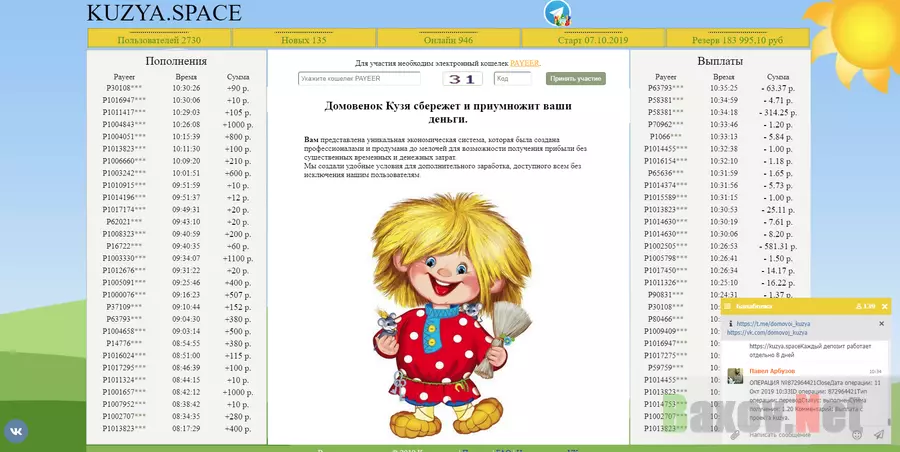Click the Павел Арбузов username
The height and width of the screenshot is (452, 900).
pyautogui.click(x=774, y=371)
